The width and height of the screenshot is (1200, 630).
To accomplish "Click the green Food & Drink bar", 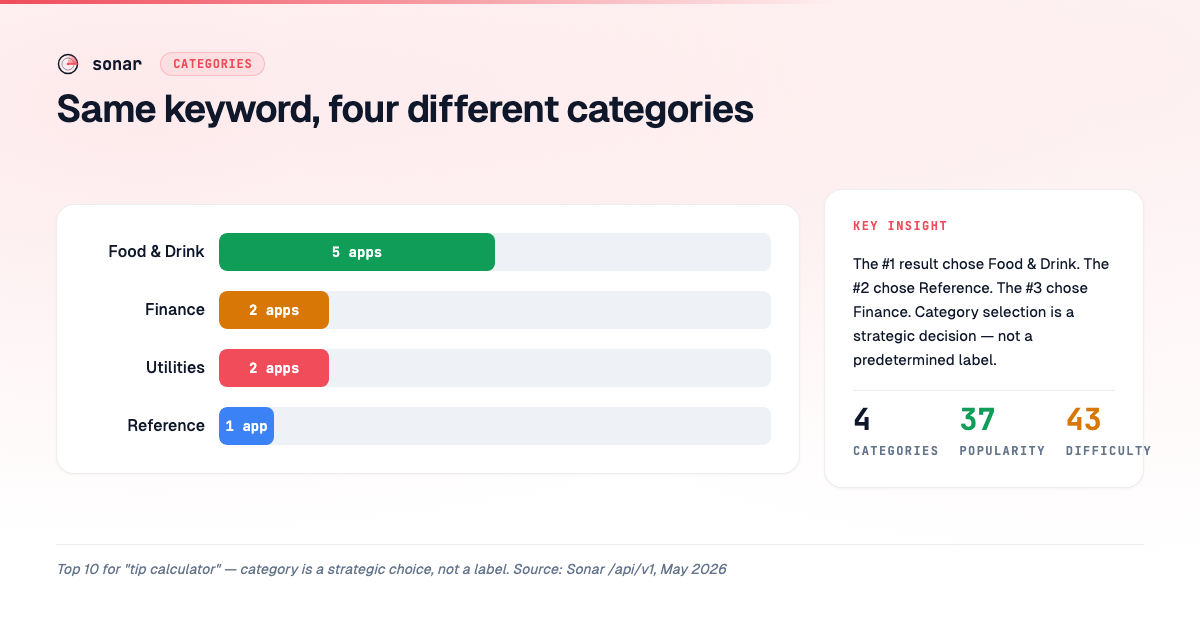I will pos(357,252).
